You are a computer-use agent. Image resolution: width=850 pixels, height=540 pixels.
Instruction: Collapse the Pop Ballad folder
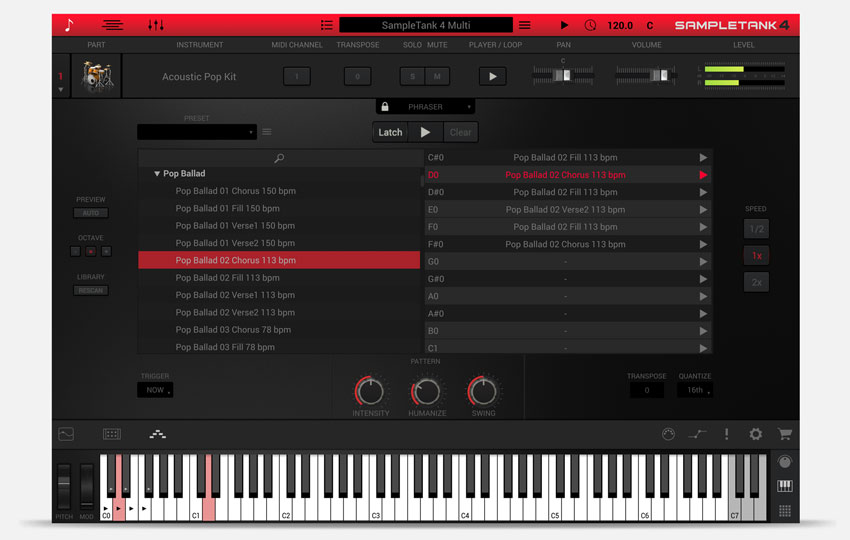[x=157, y=174]
